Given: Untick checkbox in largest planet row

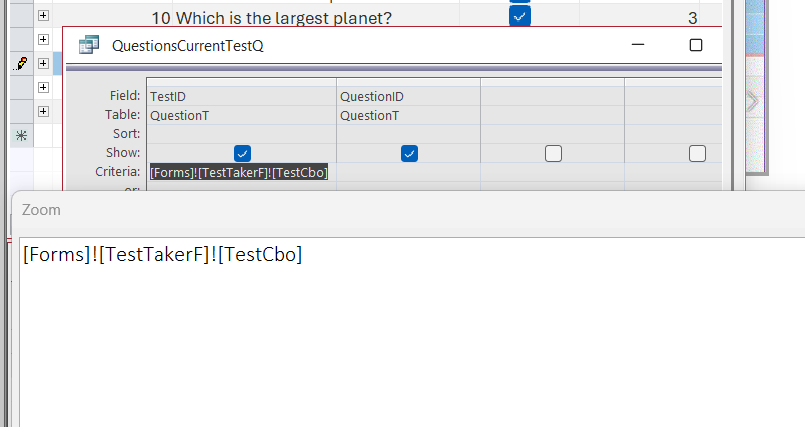Looking at the screenshot, I should [520, 17].
